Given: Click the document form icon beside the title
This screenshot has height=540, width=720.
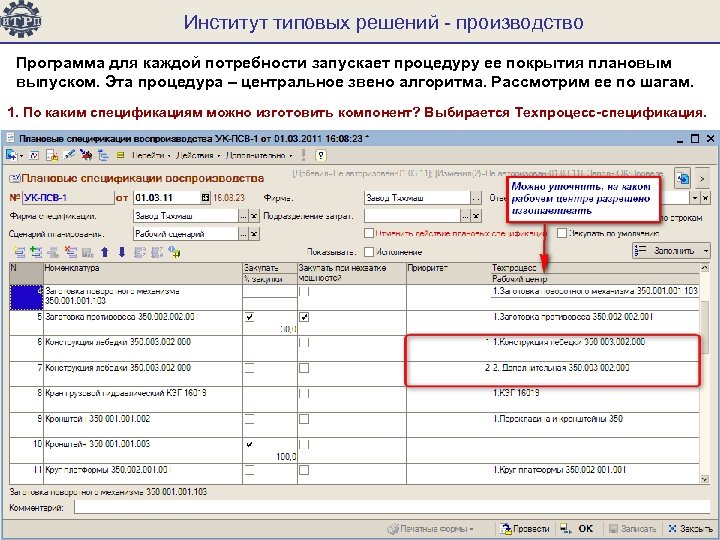Looking at the screenshot, I should (x=15, y=178).
